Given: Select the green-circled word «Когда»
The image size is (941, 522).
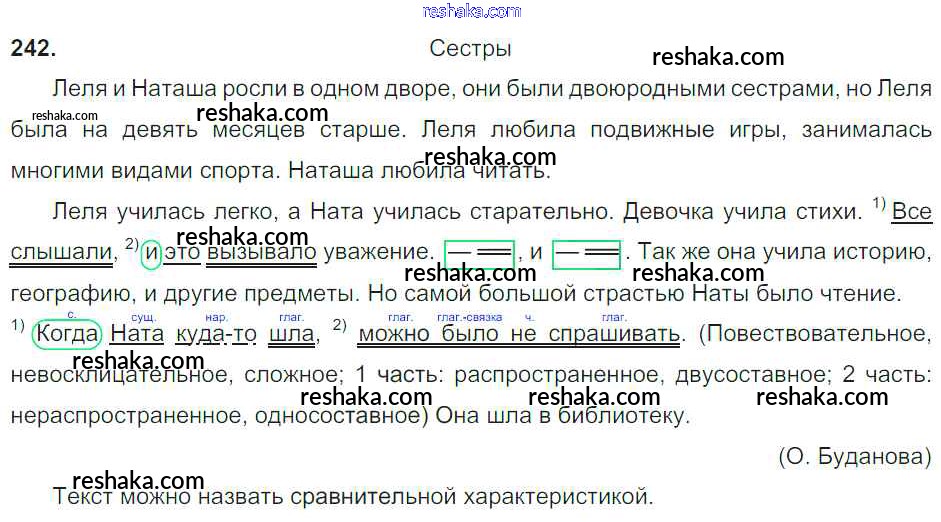Looking at the screenshot, I should [67, 333].
